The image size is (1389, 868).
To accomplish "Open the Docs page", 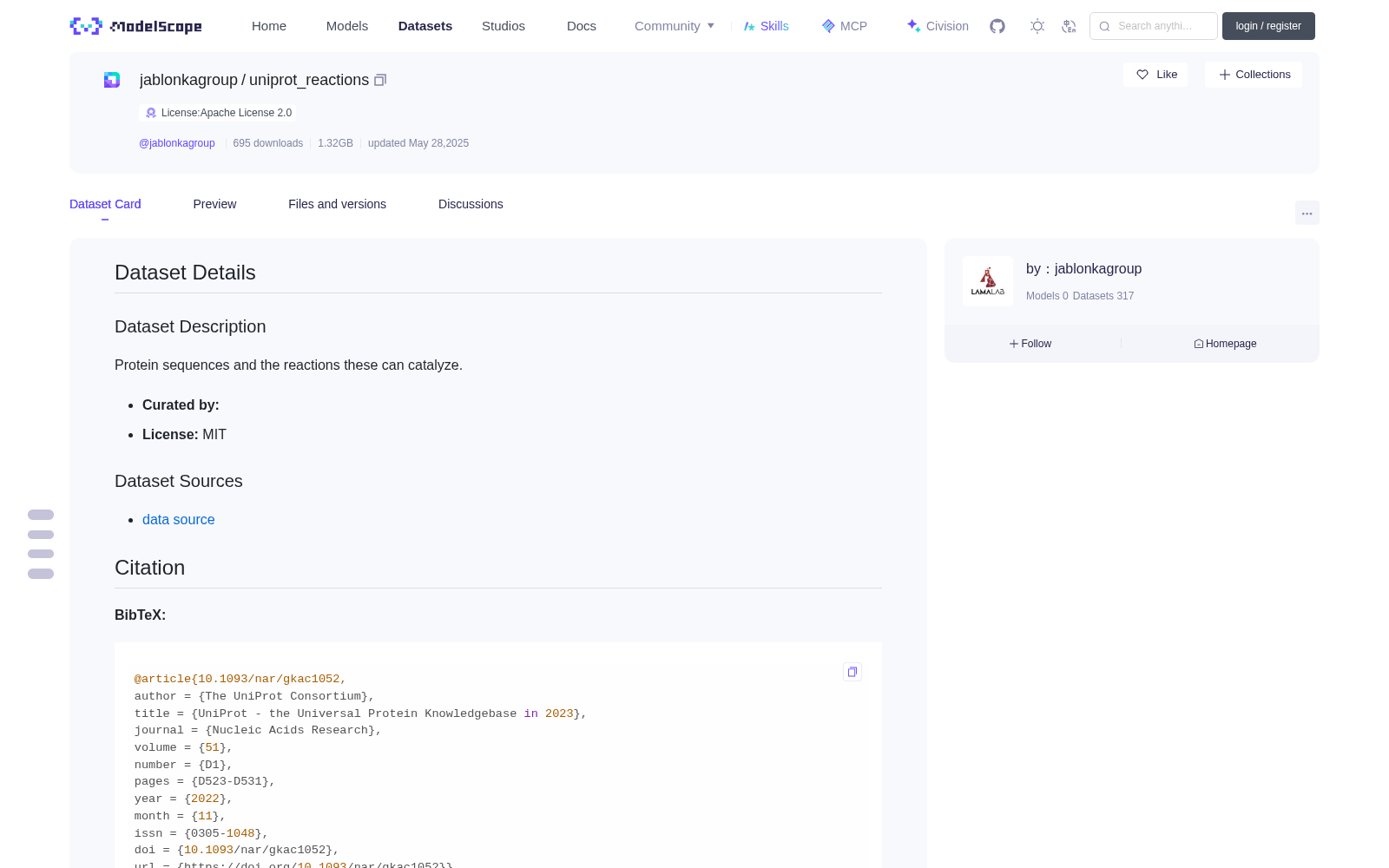I will click(582, 26).
